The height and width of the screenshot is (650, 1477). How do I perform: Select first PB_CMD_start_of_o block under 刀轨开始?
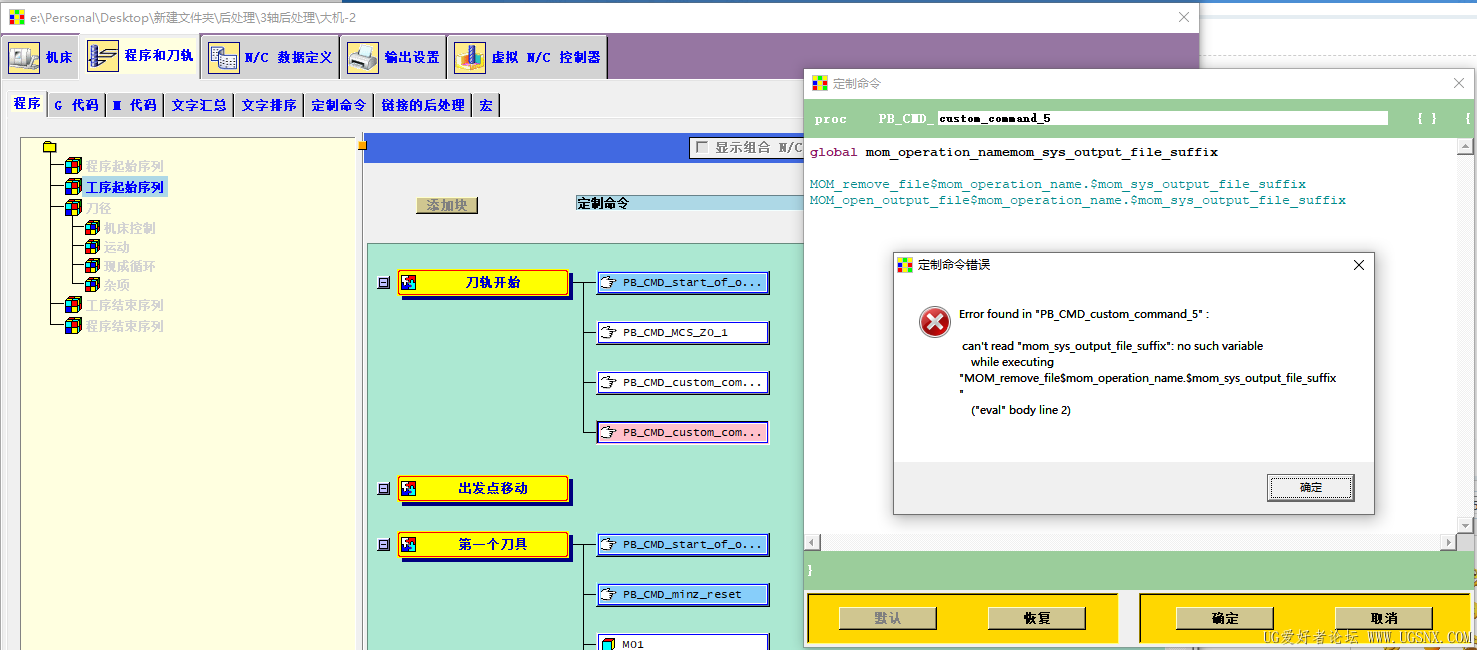(683, 282)
